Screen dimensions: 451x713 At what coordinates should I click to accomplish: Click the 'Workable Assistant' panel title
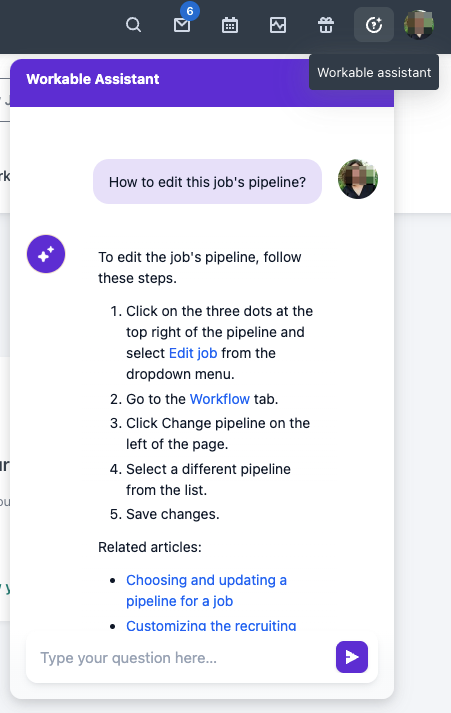click(x=93, y=79)
